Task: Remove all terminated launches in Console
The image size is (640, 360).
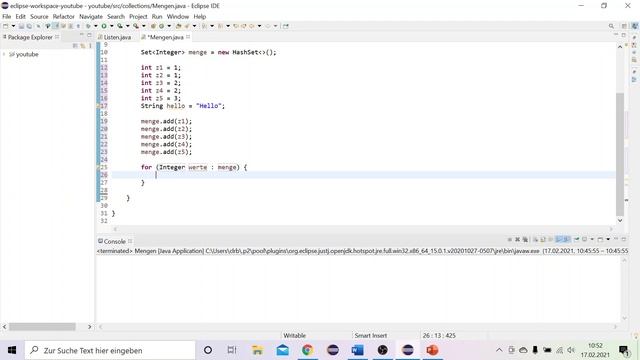Action: coord(525,240)
